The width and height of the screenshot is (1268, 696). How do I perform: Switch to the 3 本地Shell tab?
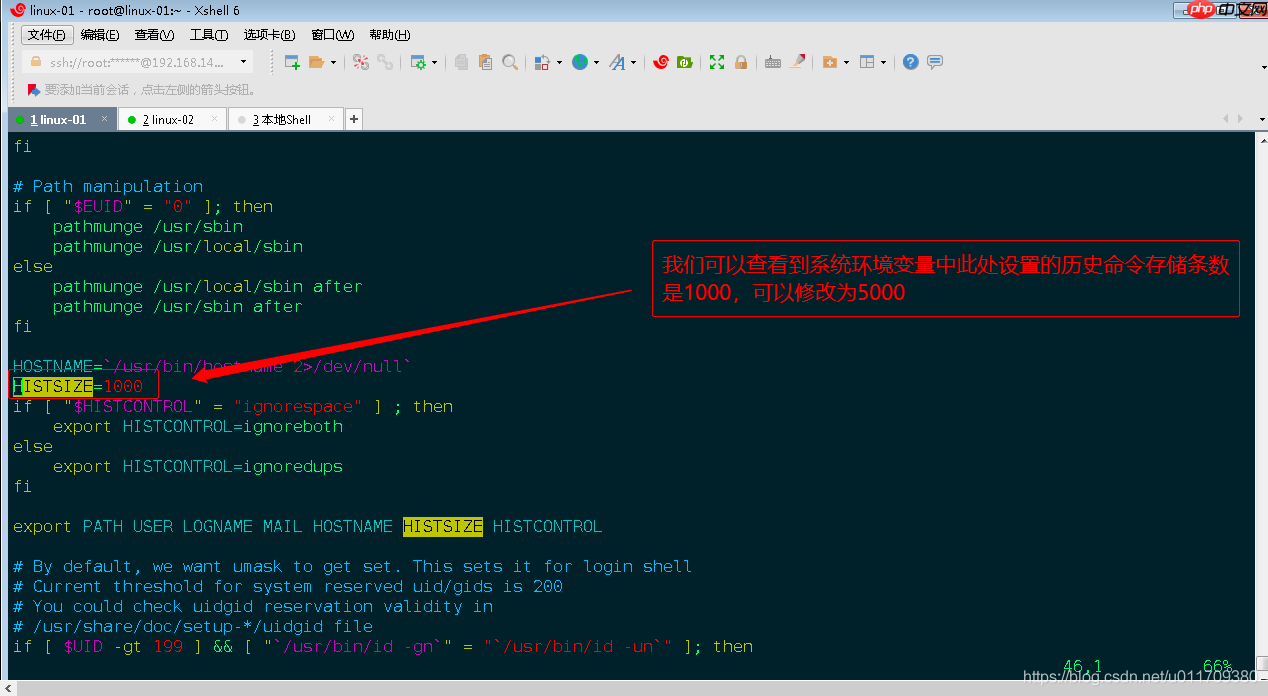click(x=281, y=120)
